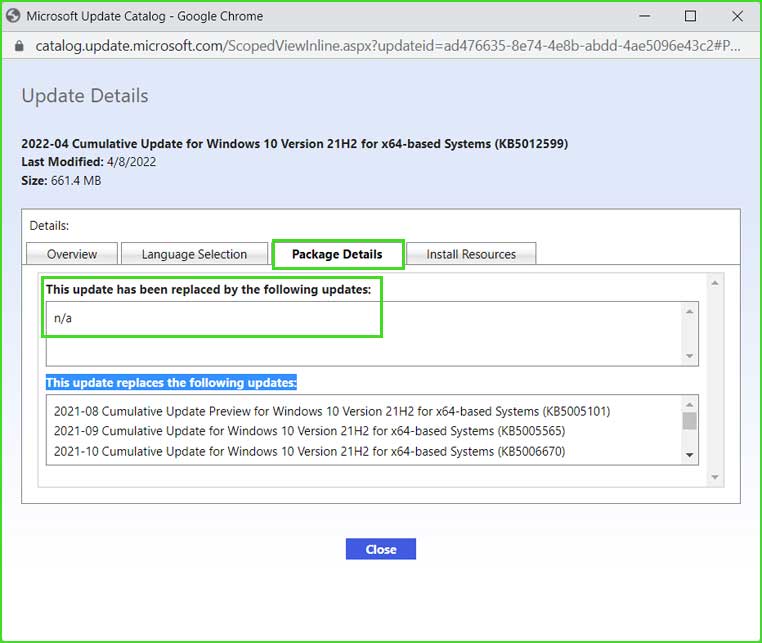762x643 pixels.
Task: Switch to Language Selection tab
Action: 194,254
